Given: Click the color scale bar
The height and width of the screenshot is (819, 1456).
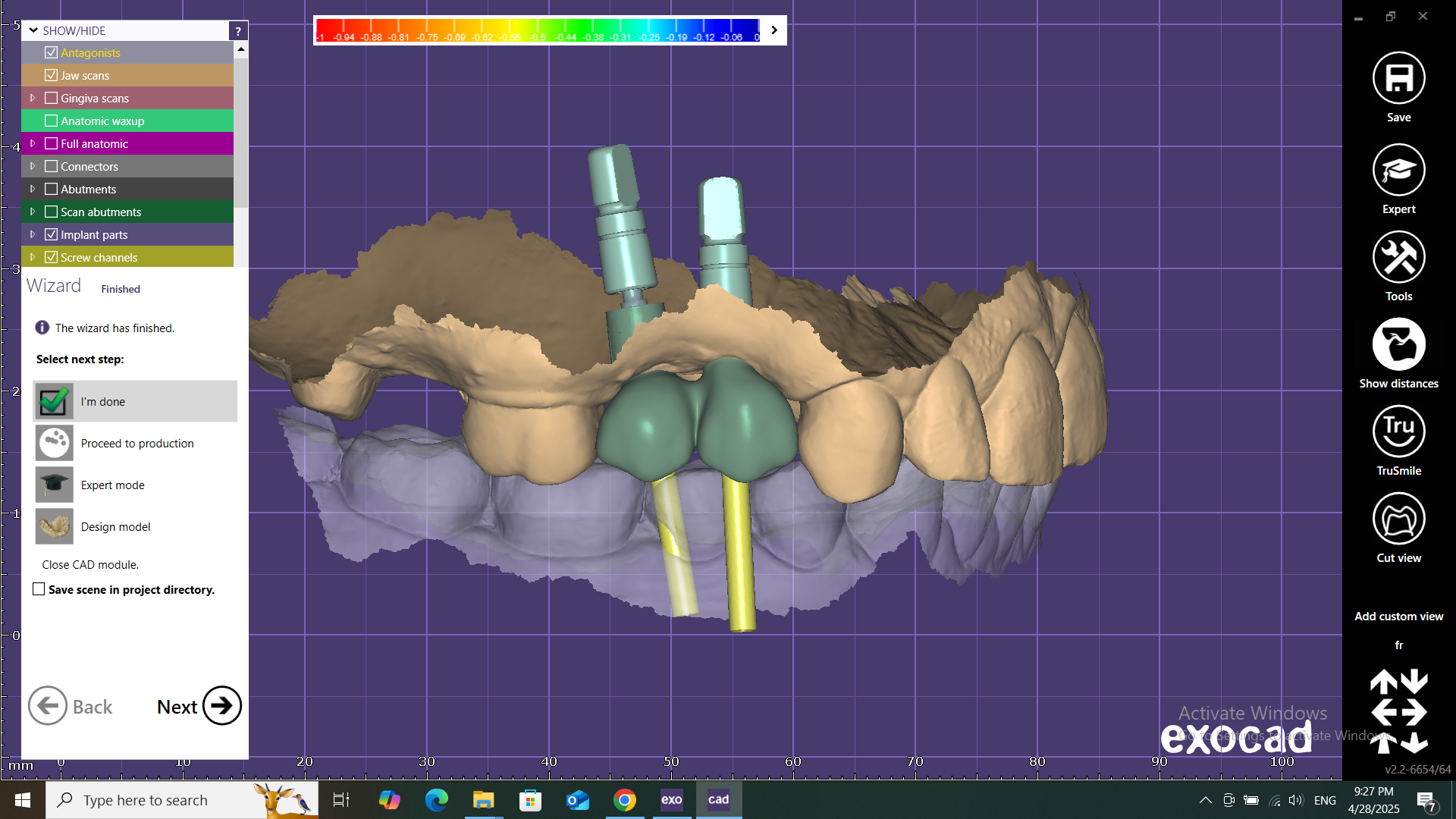Looking at the screenshot, I should click(537, 30).
